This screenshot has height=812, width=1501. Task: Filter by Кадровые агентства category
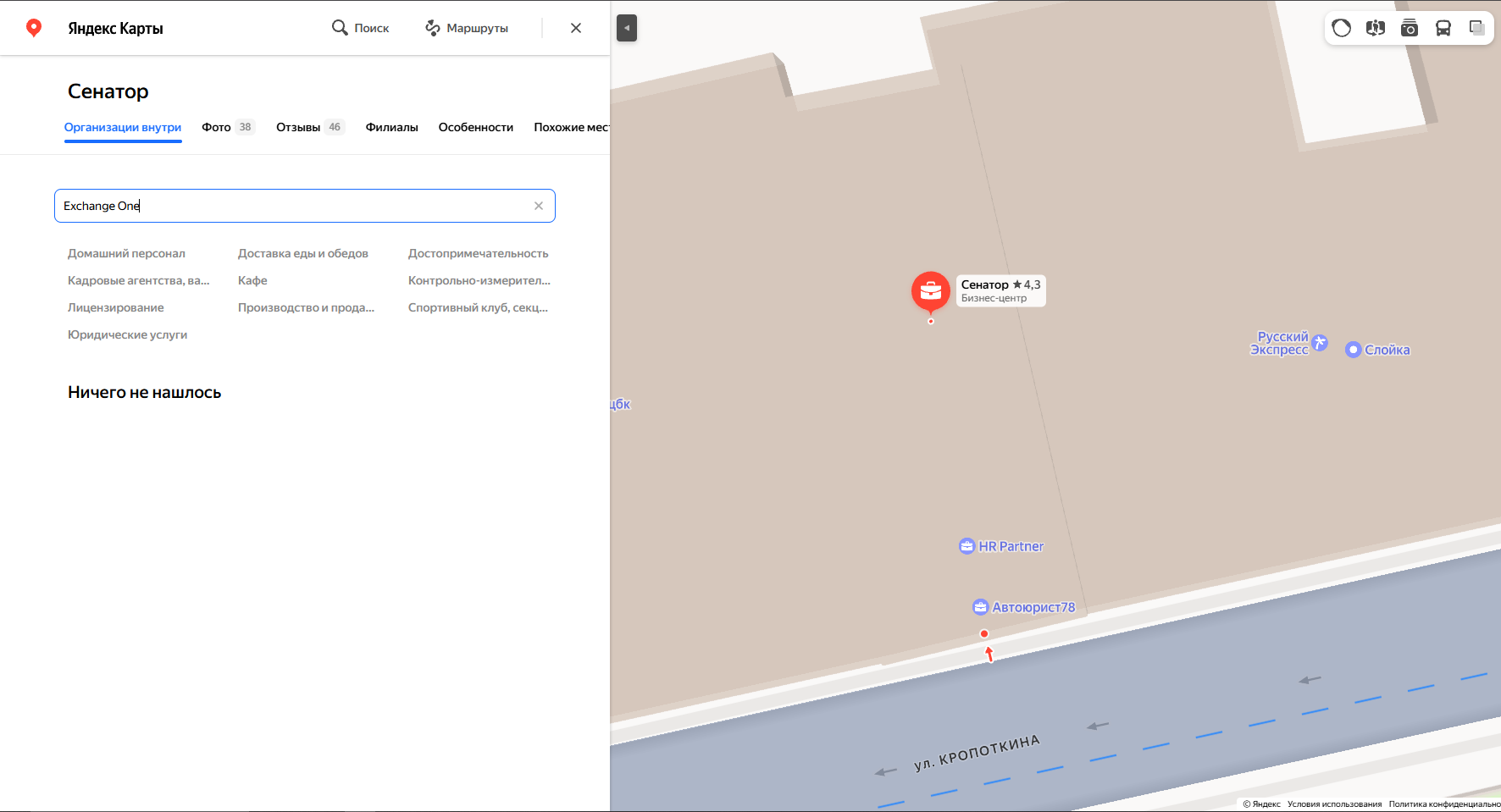139,280
